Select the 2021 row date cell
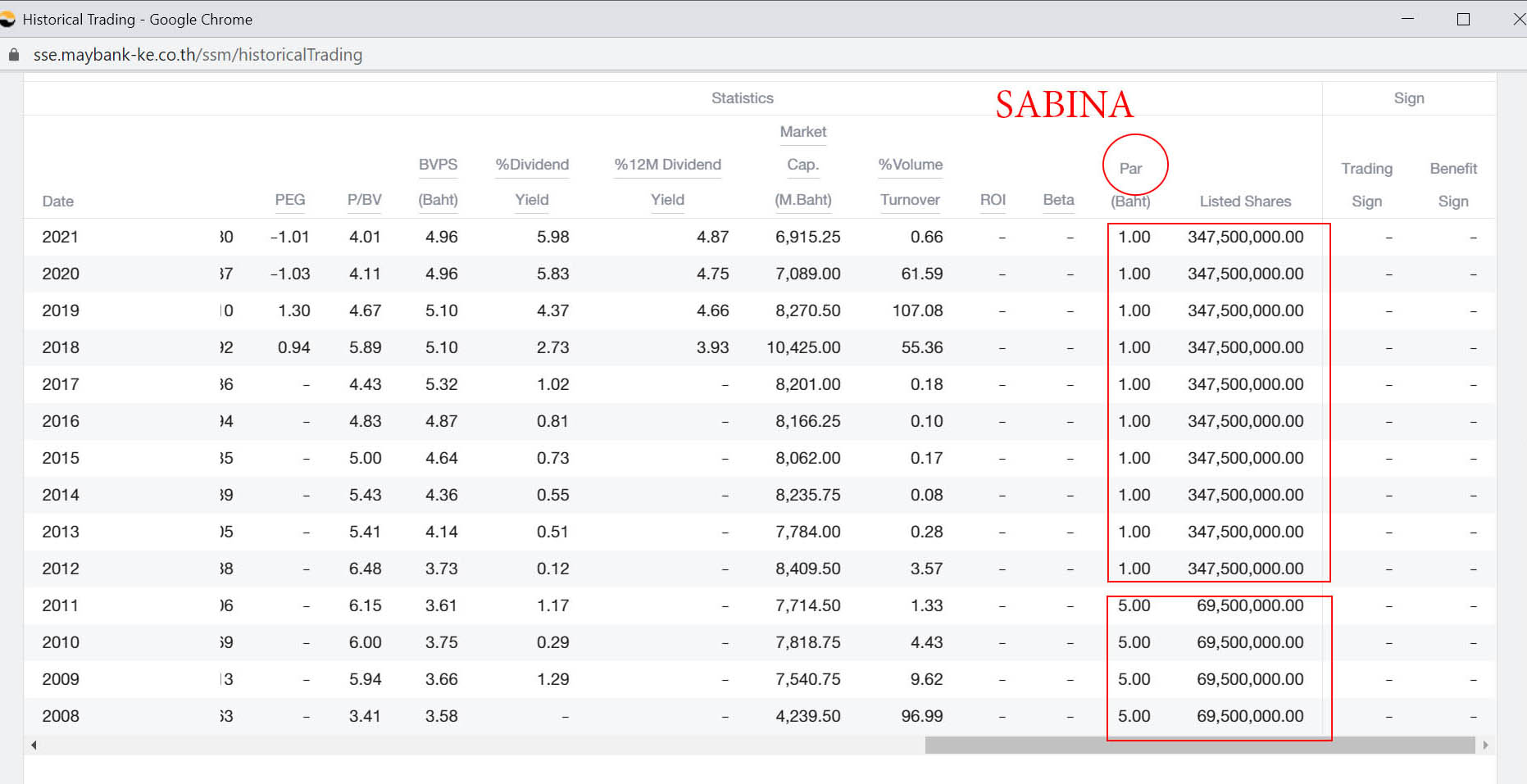Image resolution: width=1527 pixels, height=784 pixels. pyautogui.click(x=61, y=237)
